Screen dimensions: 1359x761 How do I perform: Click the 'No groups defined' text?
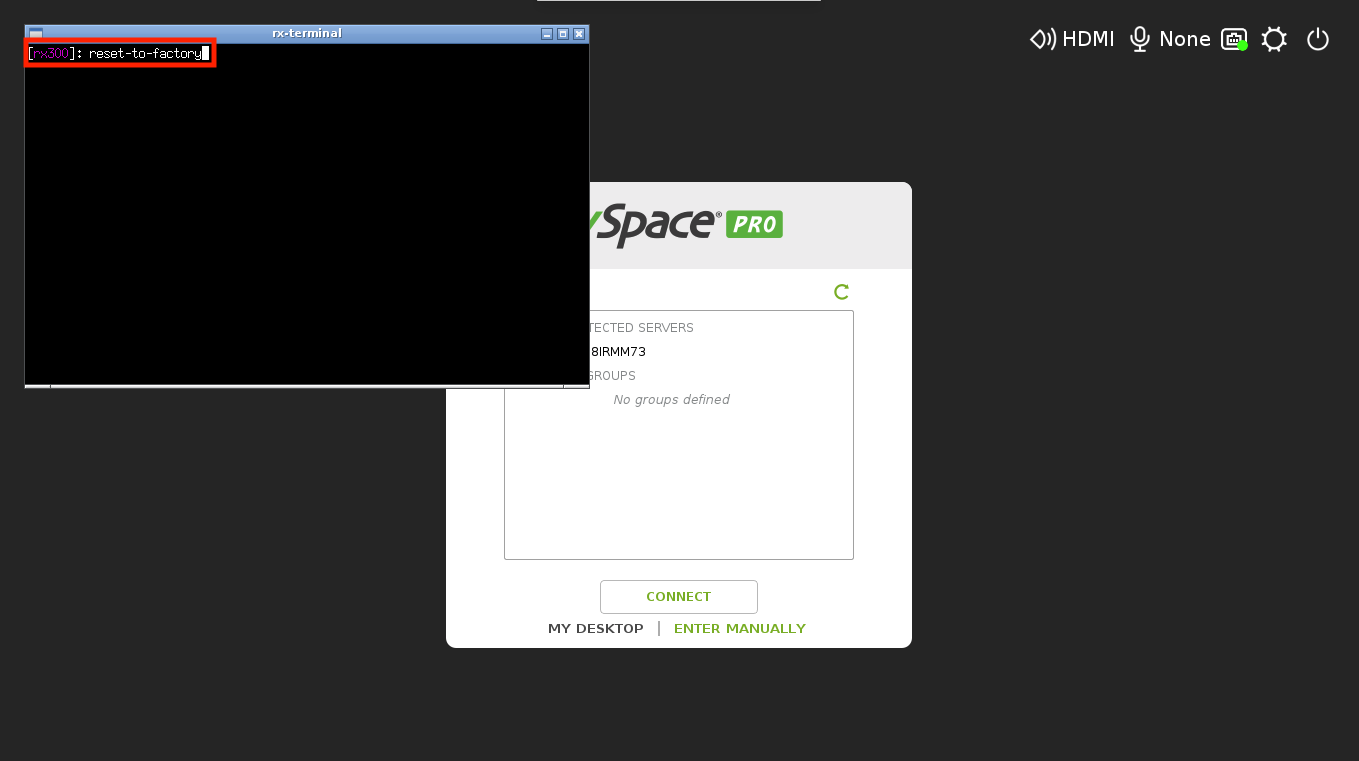(671, 400)
